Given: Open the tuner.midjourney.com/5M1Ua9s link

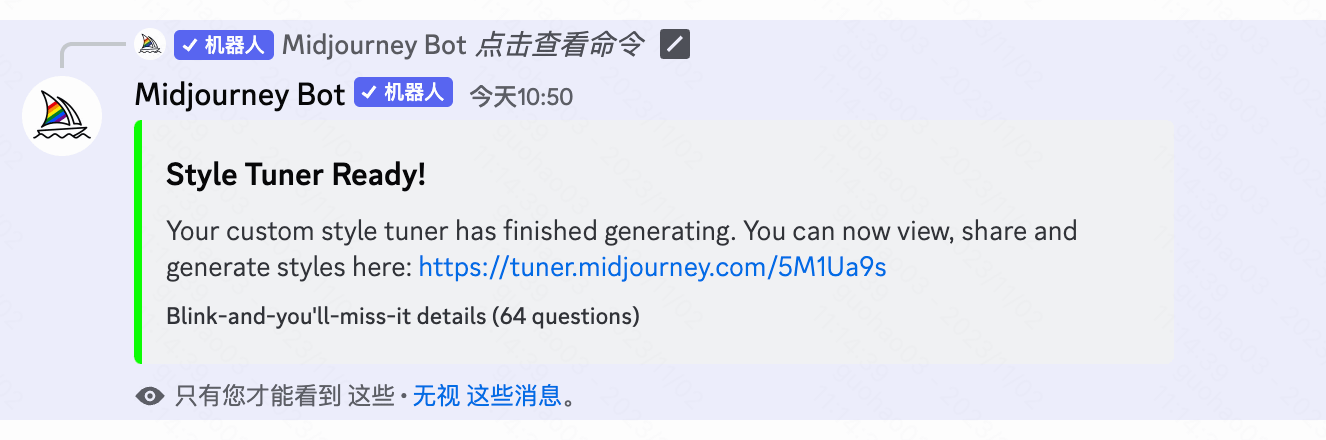Looking at the screenshot, I should click(652, 267).
